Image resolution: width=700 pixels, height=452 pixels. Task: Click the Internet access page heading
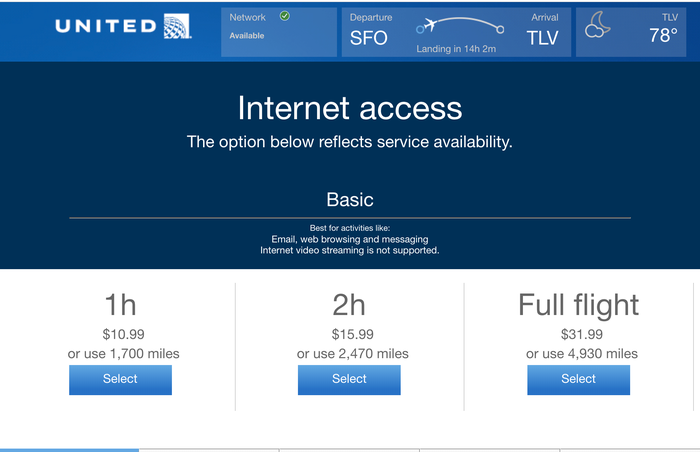coord(350,108)
